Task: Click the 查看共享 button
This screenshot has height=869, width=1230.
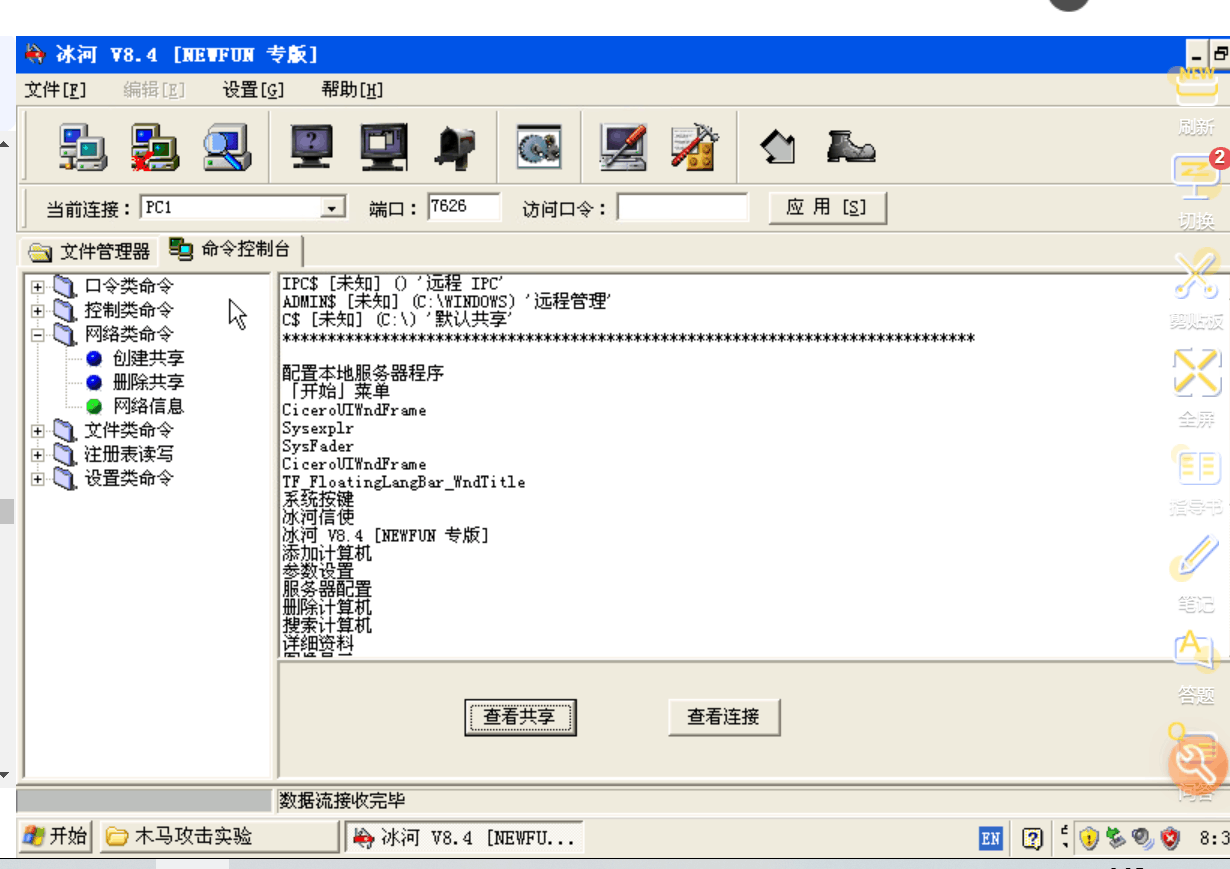Action: pyautogui.click(x=521, y=716)
